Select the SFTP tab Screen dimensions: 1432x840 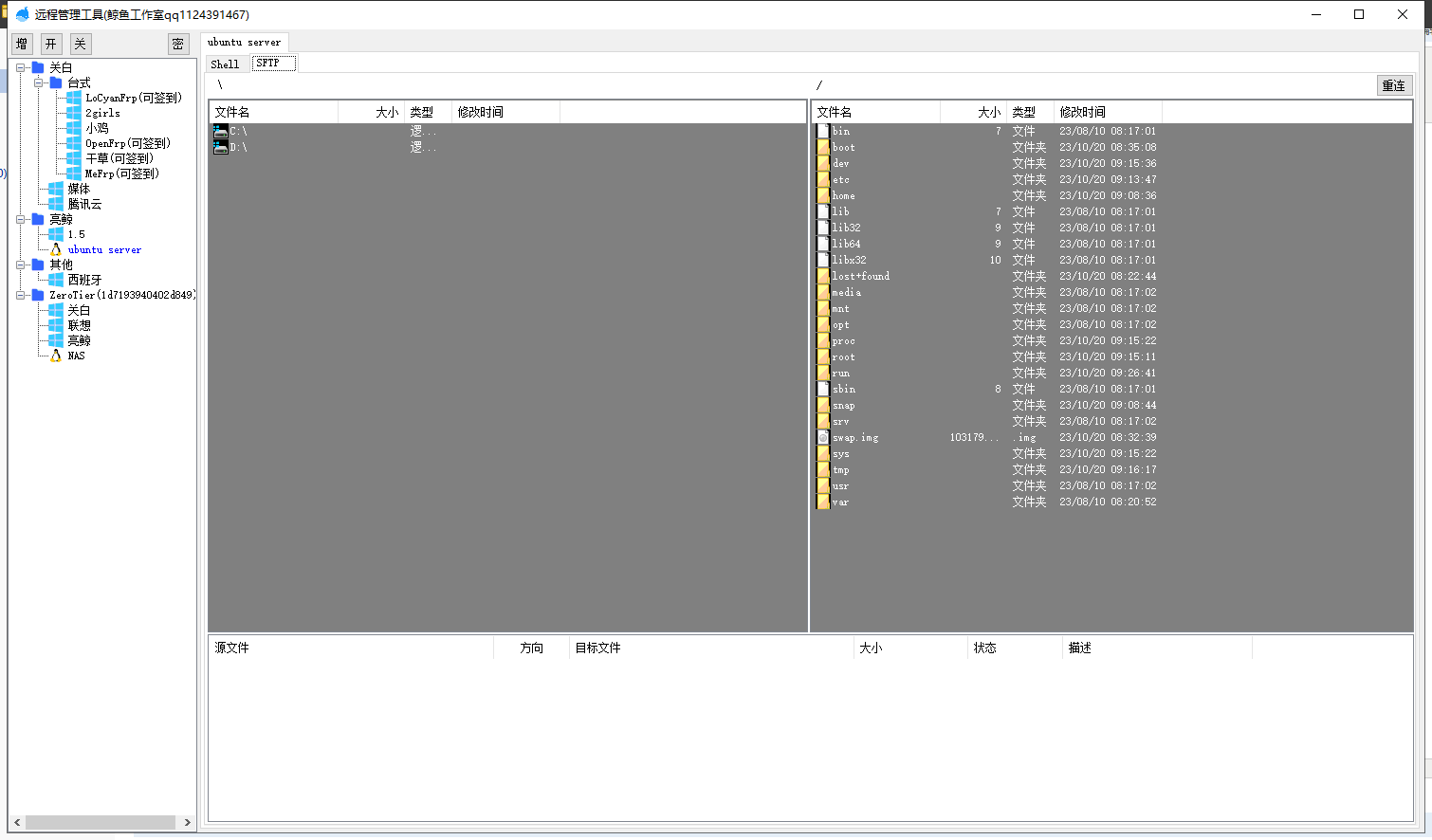[x=273, y=64]
